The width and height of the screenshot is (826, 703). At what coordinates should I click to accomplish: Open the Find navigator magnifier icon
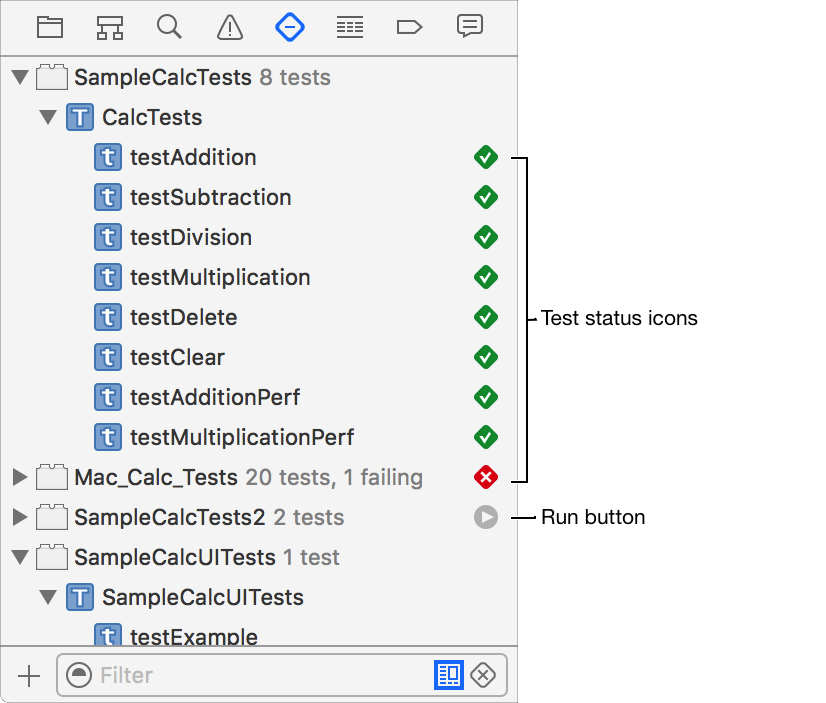coord(170,27)
